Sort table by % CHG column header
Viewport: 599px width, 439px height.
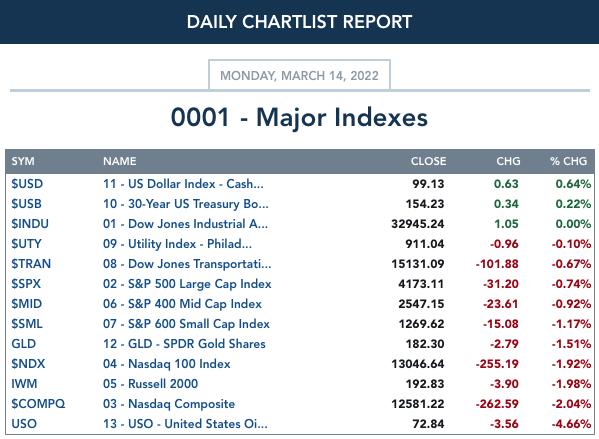click(568, 161)
